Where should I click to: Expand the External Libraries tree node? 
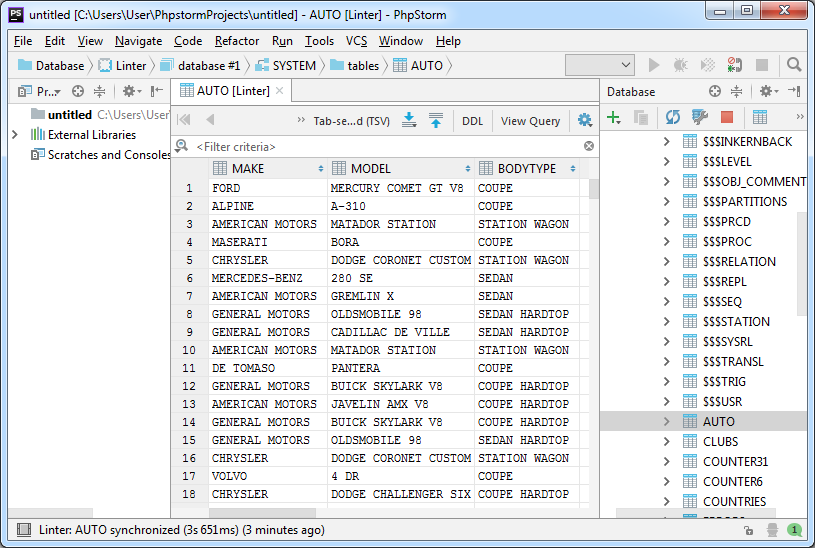15,135
